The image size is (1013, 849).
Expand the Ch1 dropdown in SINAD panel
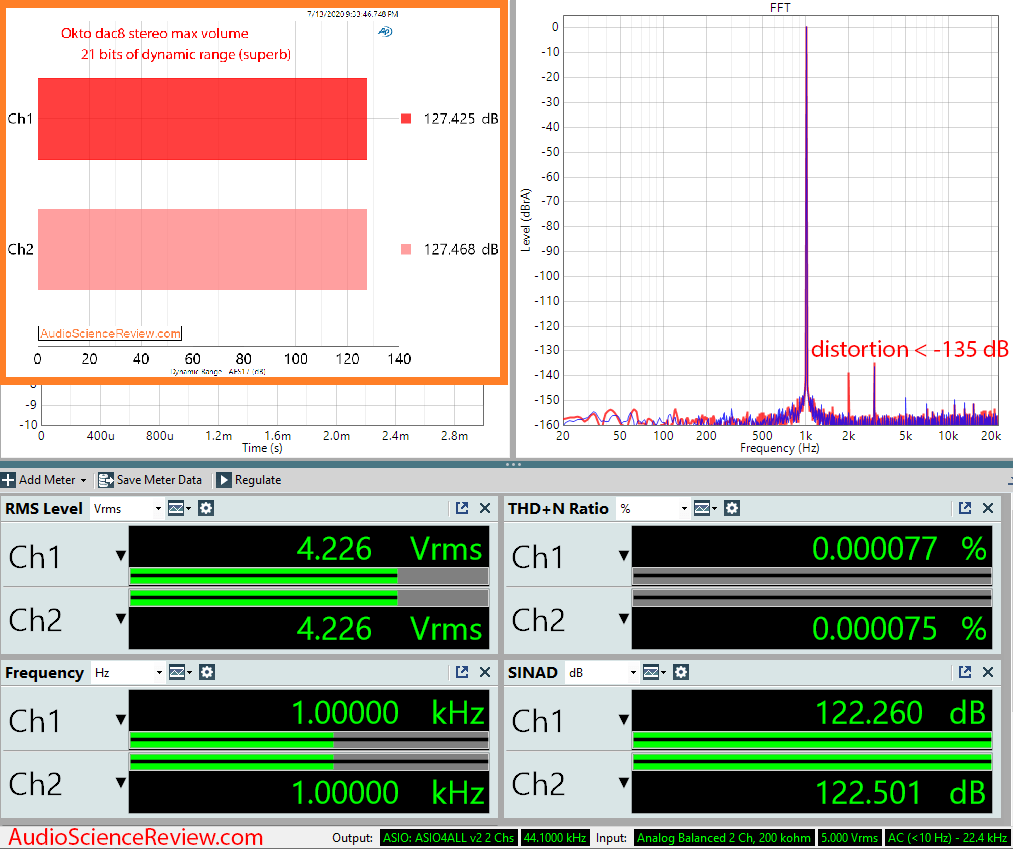[x=622, y=720]
